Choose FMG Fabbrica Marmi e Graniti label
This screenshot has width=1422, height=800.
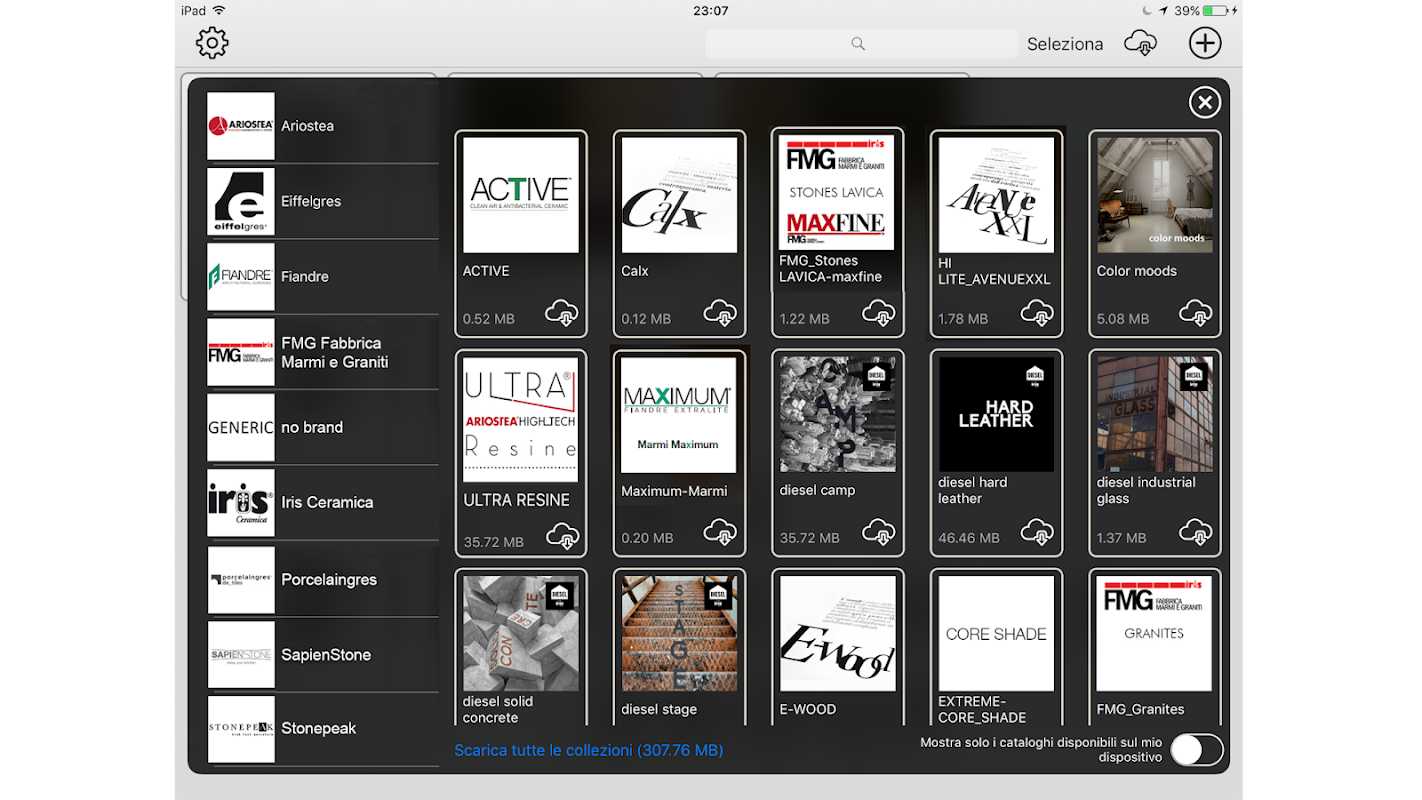click(x=335, y=353)
